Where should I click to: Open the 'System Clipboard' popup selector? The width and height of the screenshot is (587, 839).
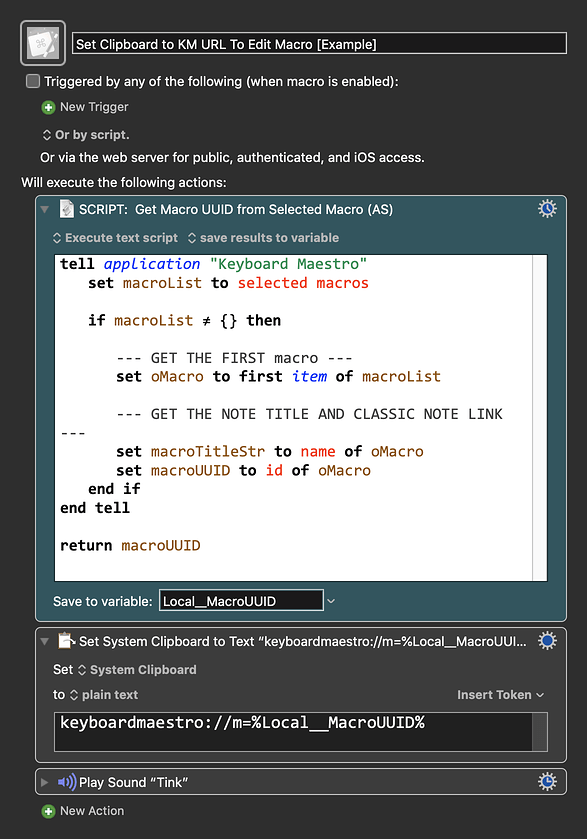coord(137,670)
